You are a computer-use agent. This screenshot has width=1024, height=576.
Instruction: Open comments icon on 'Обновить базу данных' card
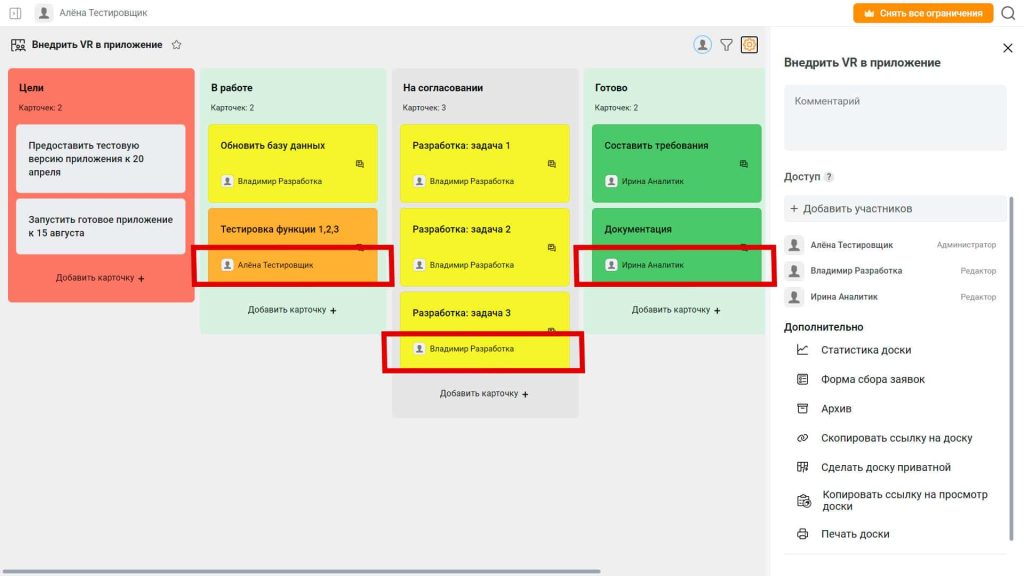(360, 164)
